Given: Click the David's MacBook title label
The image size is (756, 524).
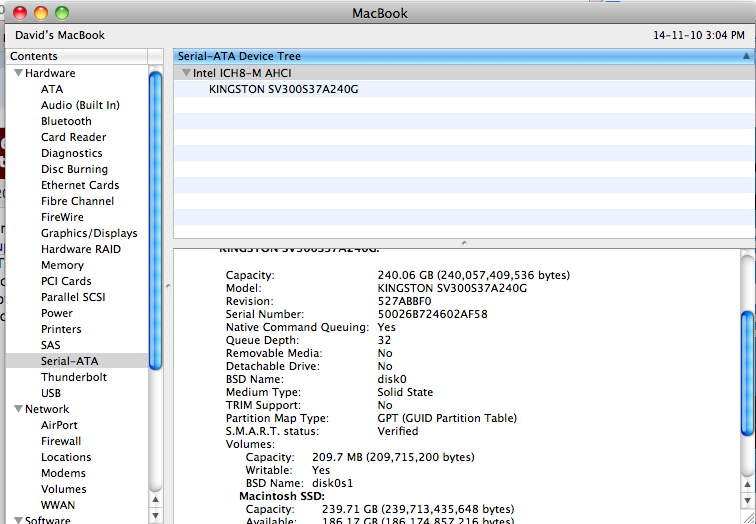Looking at the screenshot, I should (x=60, y=35).
